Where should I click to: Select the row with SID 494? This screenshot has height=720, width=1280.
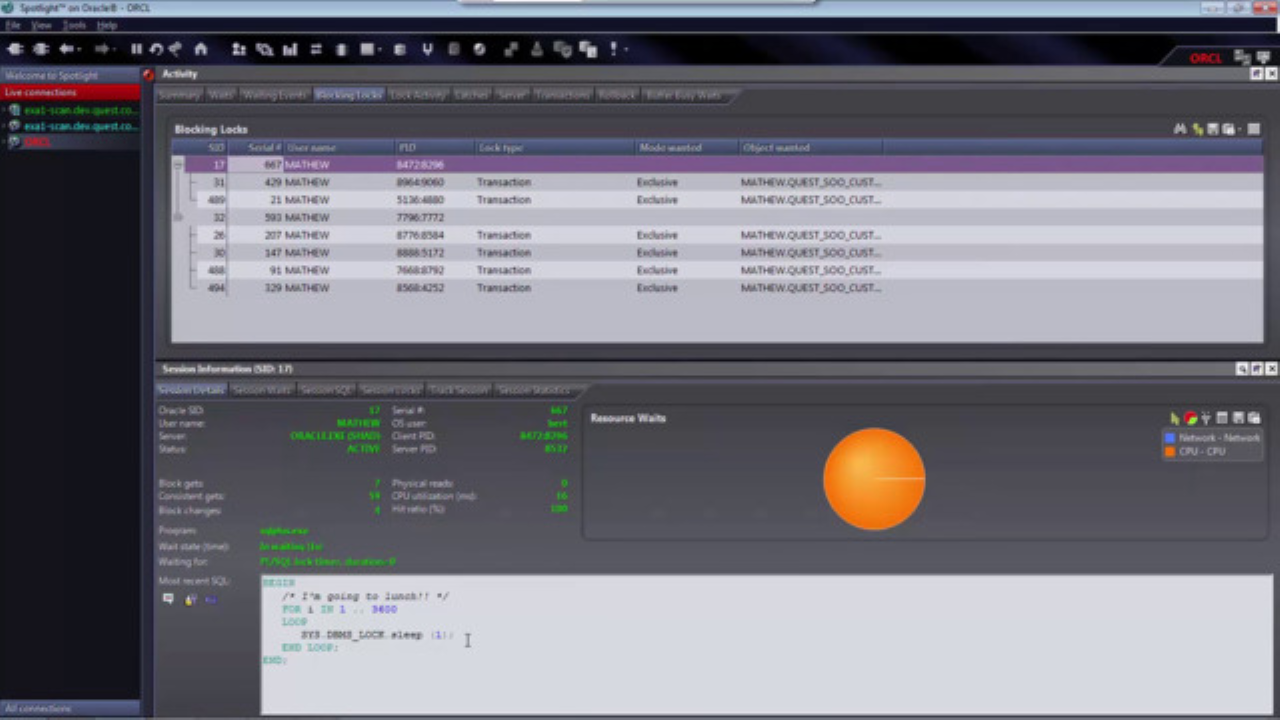[717, 288]
